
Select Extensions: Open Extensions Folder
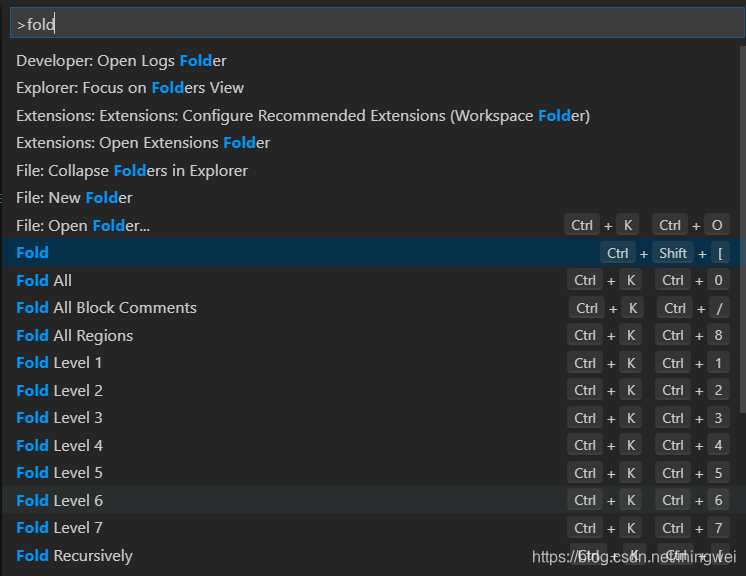371,143
